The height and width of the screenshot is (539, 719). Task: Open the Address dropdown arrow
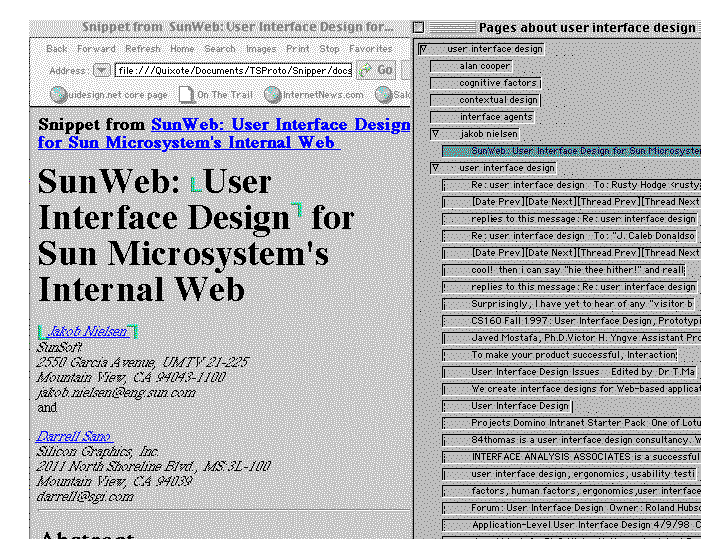coord(101,70)
